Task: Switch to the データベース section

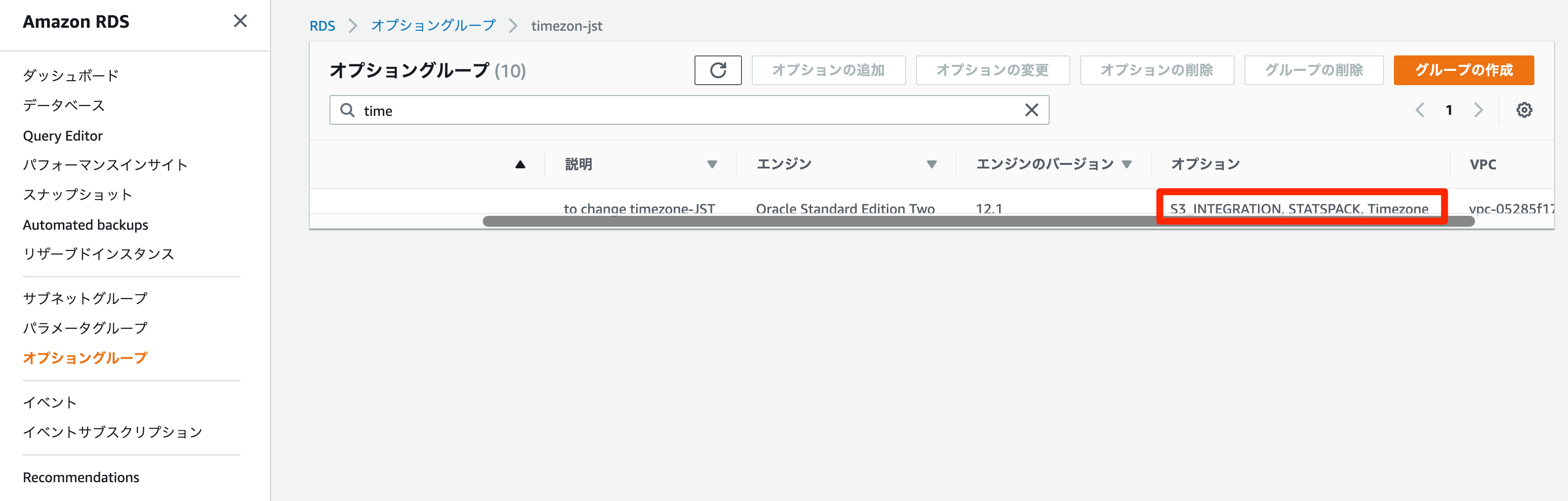Action: (63, 105)
